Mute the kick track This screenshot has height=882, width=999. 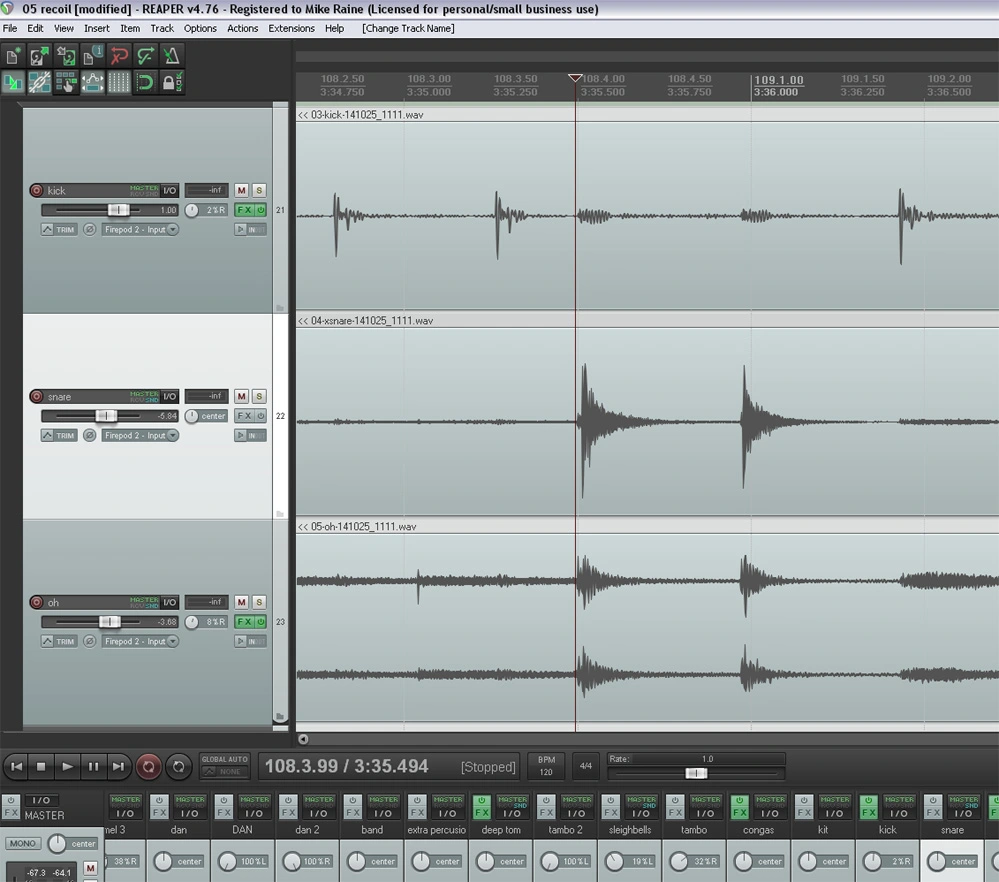click(241, 190)
